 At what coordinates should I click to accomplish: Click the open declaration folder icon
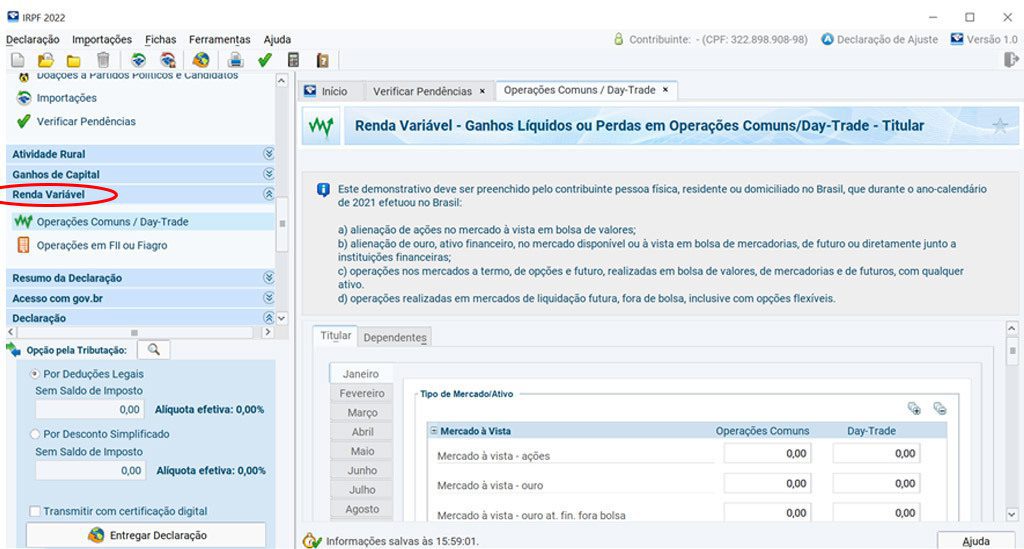click(46, 61)
